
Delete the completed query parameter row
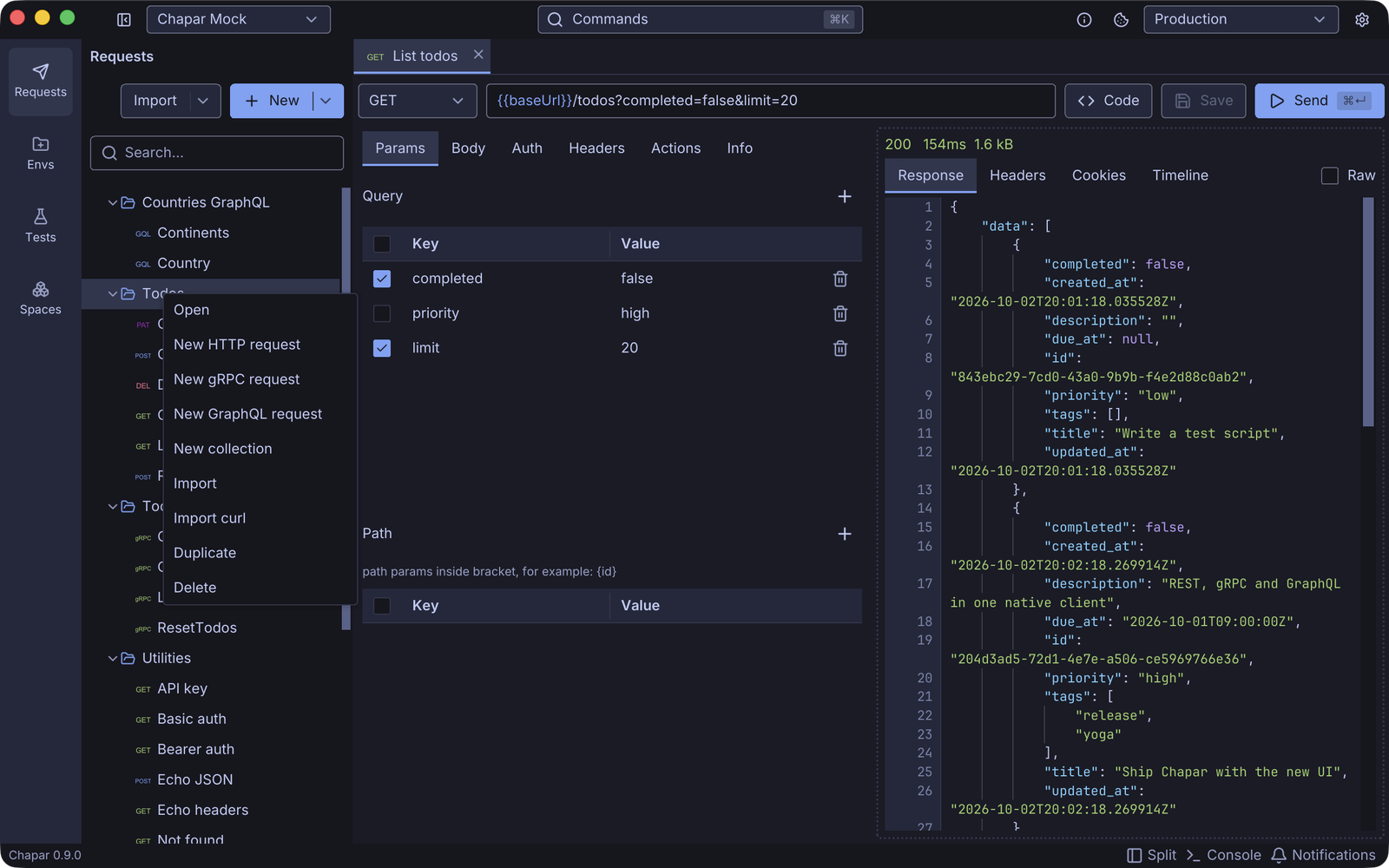pos(840,279)
